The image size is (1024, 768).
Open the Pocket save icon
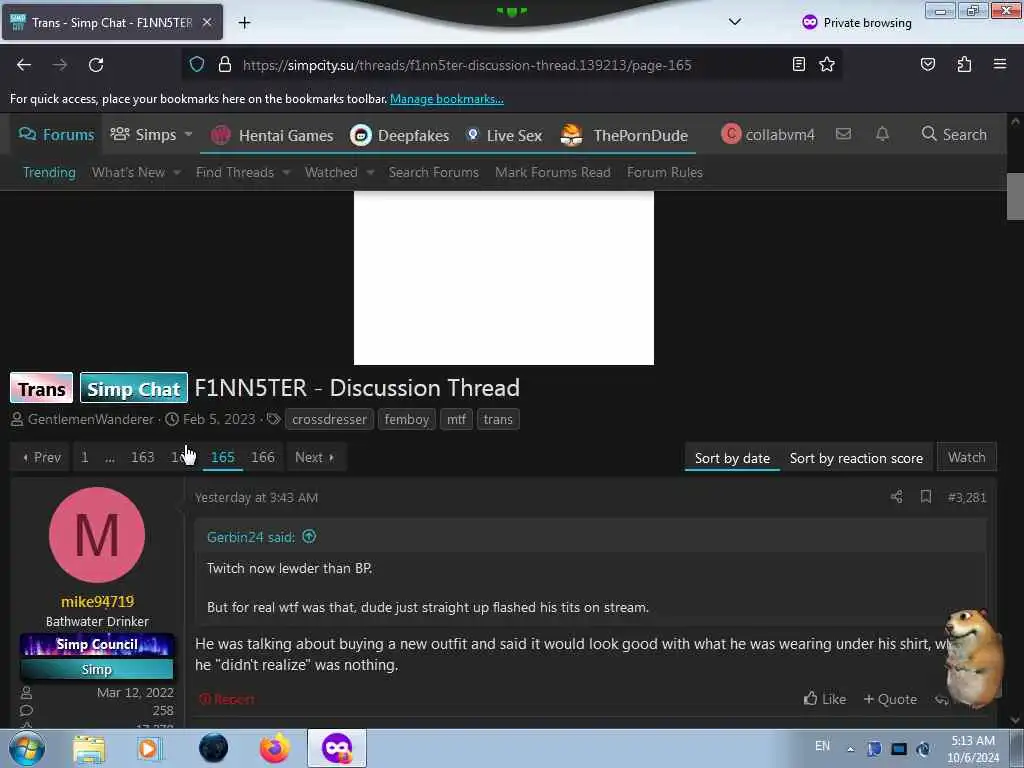pyautogui.click(x=928, y=64)
